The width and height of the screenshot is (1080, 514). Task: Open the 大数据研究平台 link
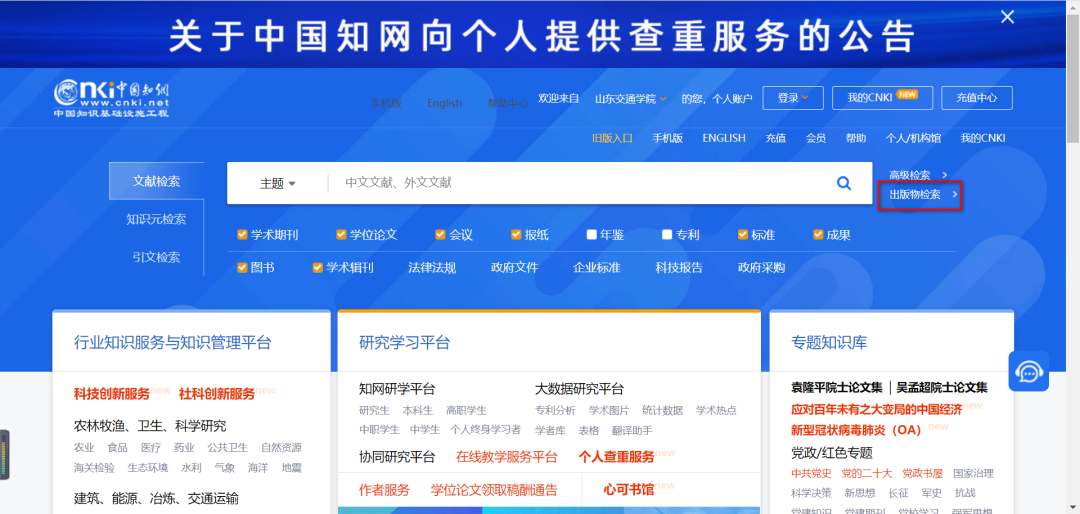579,389
